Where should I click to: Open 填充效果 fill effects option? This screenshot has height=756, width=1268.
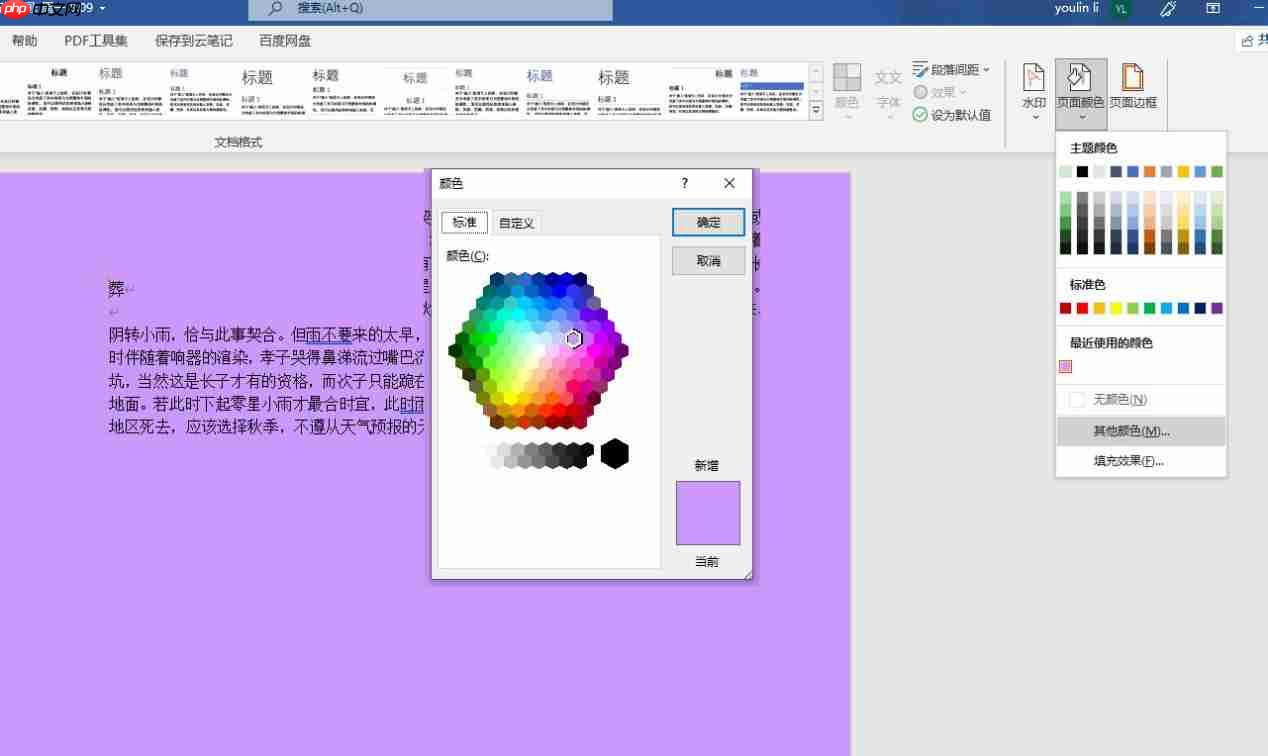[1141, 461]
